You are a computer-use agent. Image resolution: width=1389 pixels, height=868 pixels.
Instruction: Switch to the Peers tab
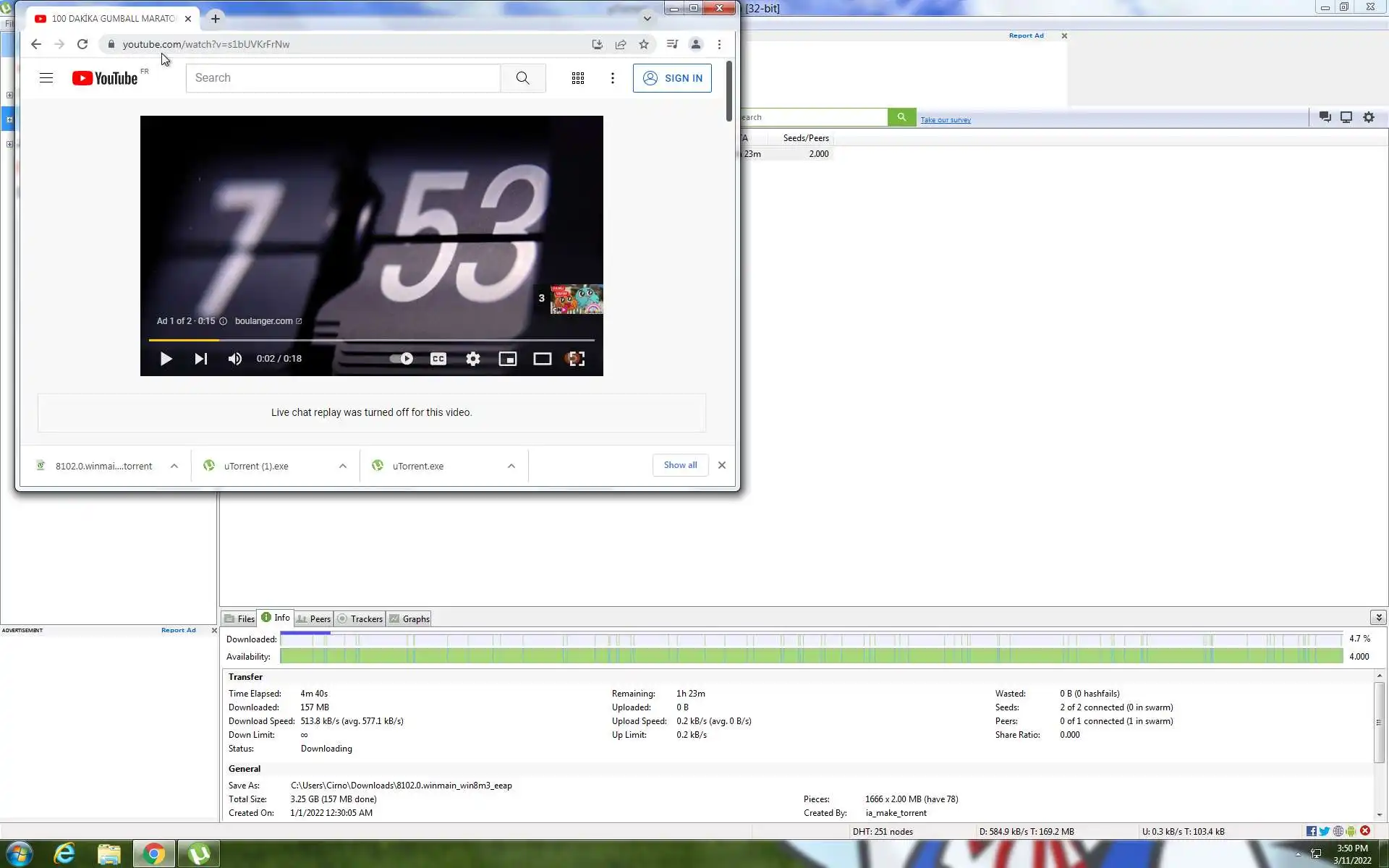coord(314,618)
